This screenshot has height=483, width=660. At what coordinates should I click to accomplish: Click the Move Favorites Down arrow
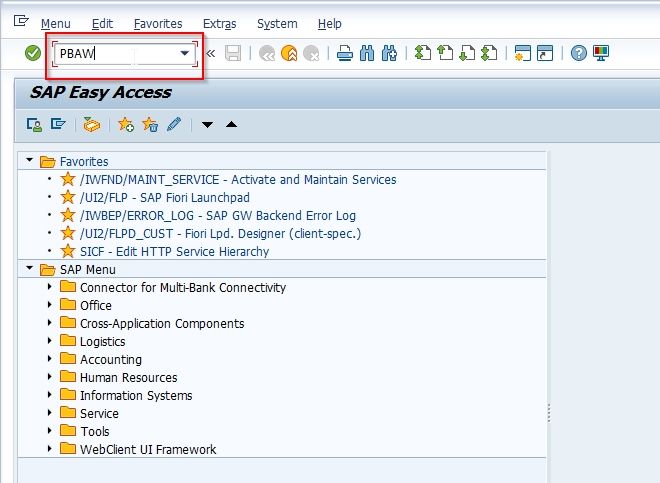click(x=207, y=125)
